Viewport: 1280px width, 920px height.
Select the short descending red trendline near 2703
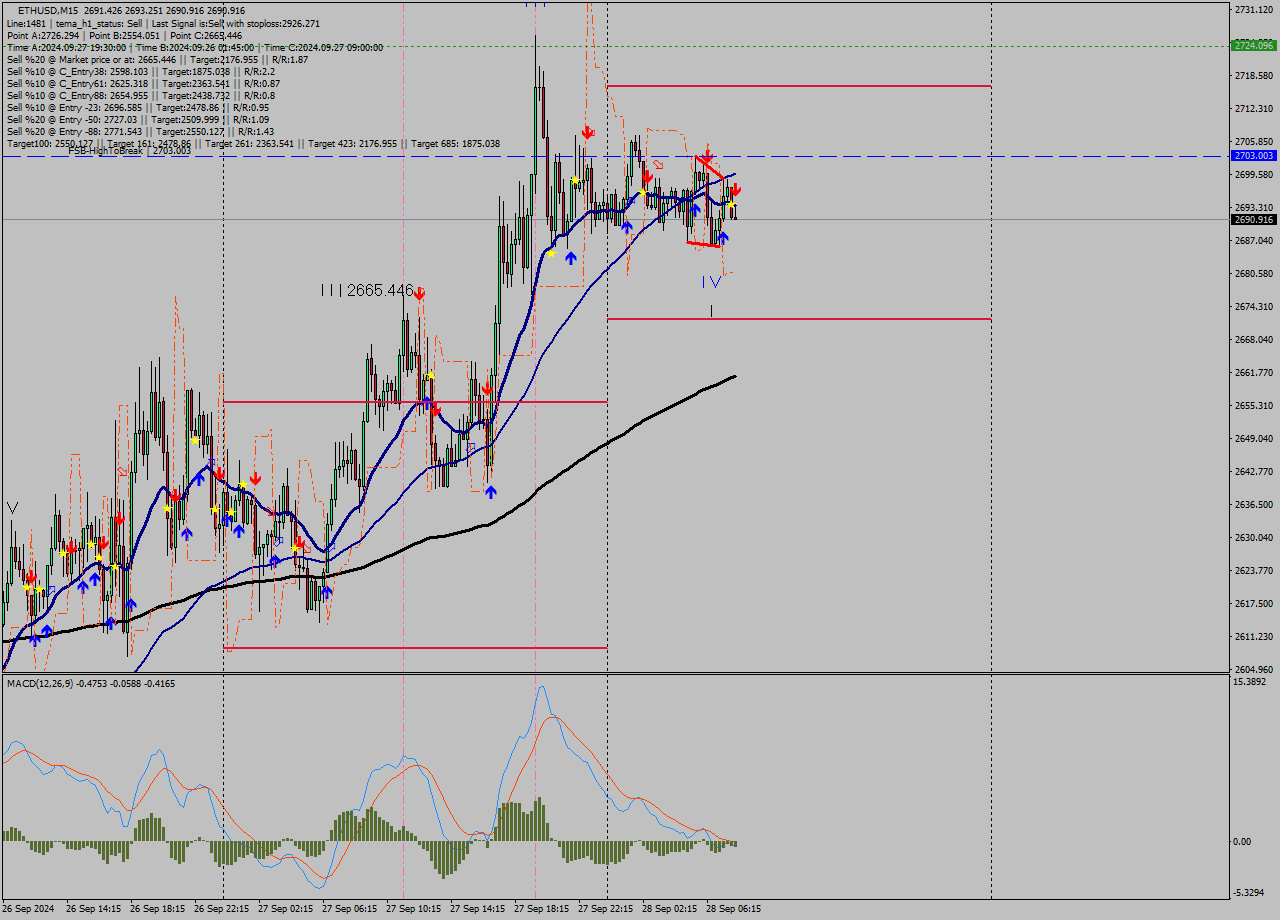click(x=709, y=169)
